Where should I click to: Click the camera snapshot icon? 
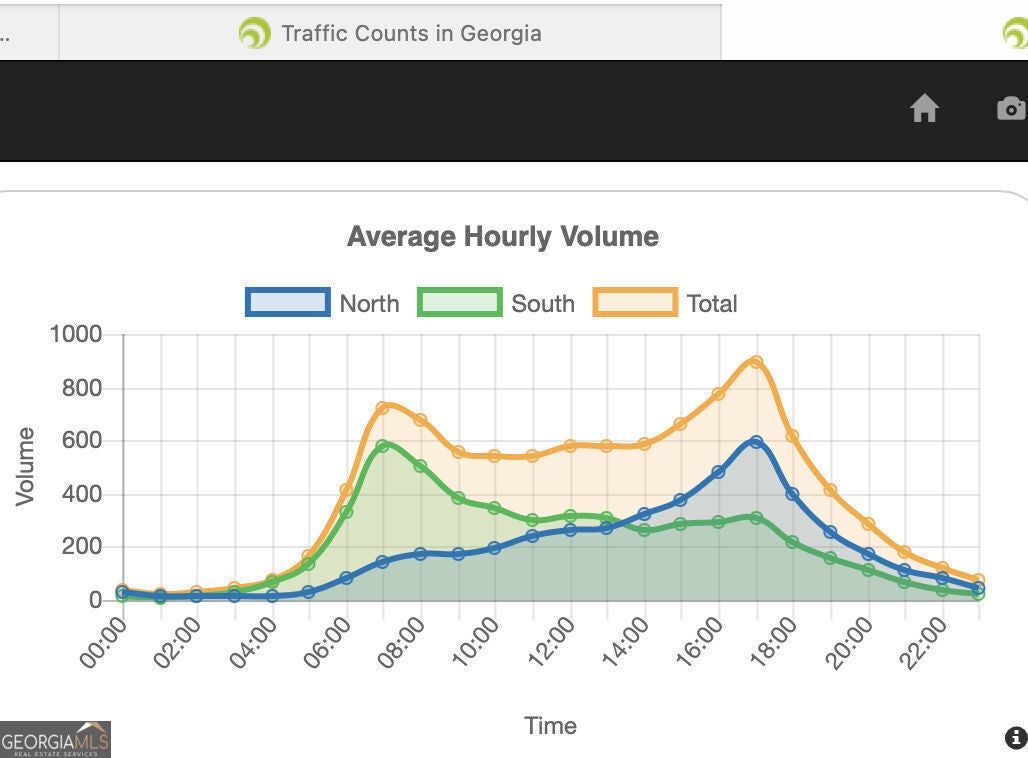coord(1012,108)
